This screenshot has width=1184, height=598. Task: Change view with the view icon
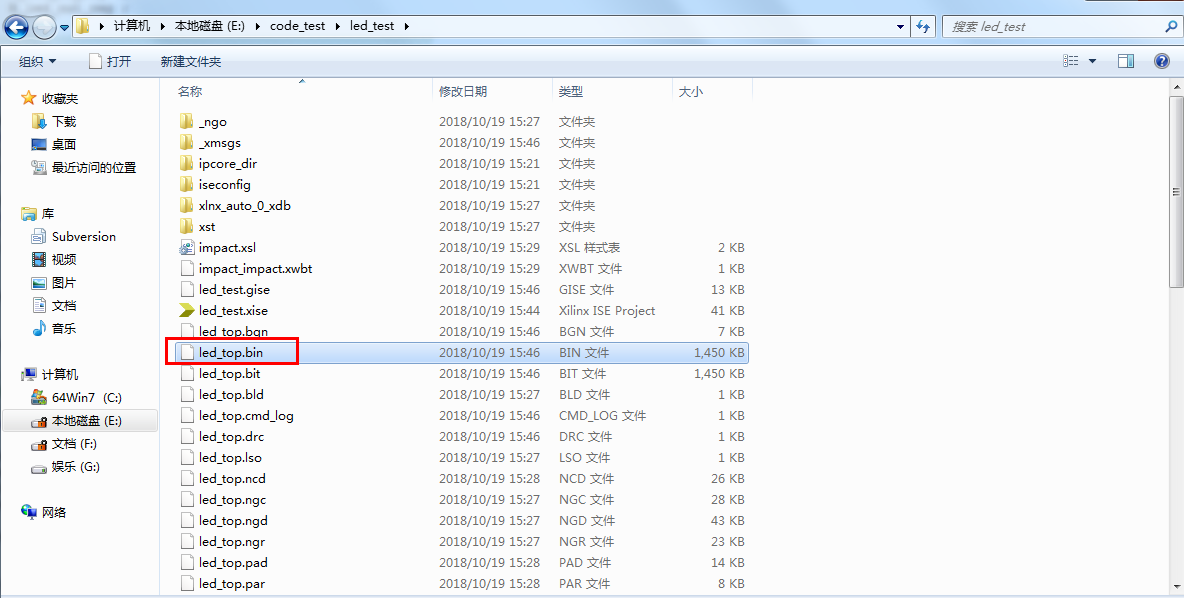pyautogui.click(x=1071, y=61)
